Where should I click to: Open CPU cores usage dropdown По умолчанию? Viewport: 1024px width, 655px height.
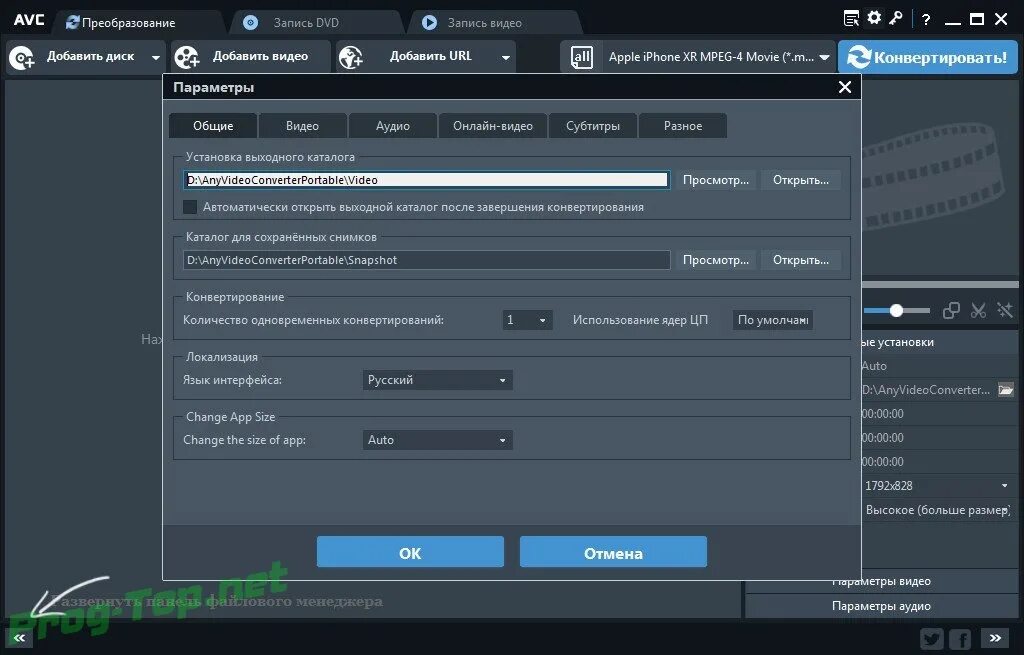[x=773, y=320]
